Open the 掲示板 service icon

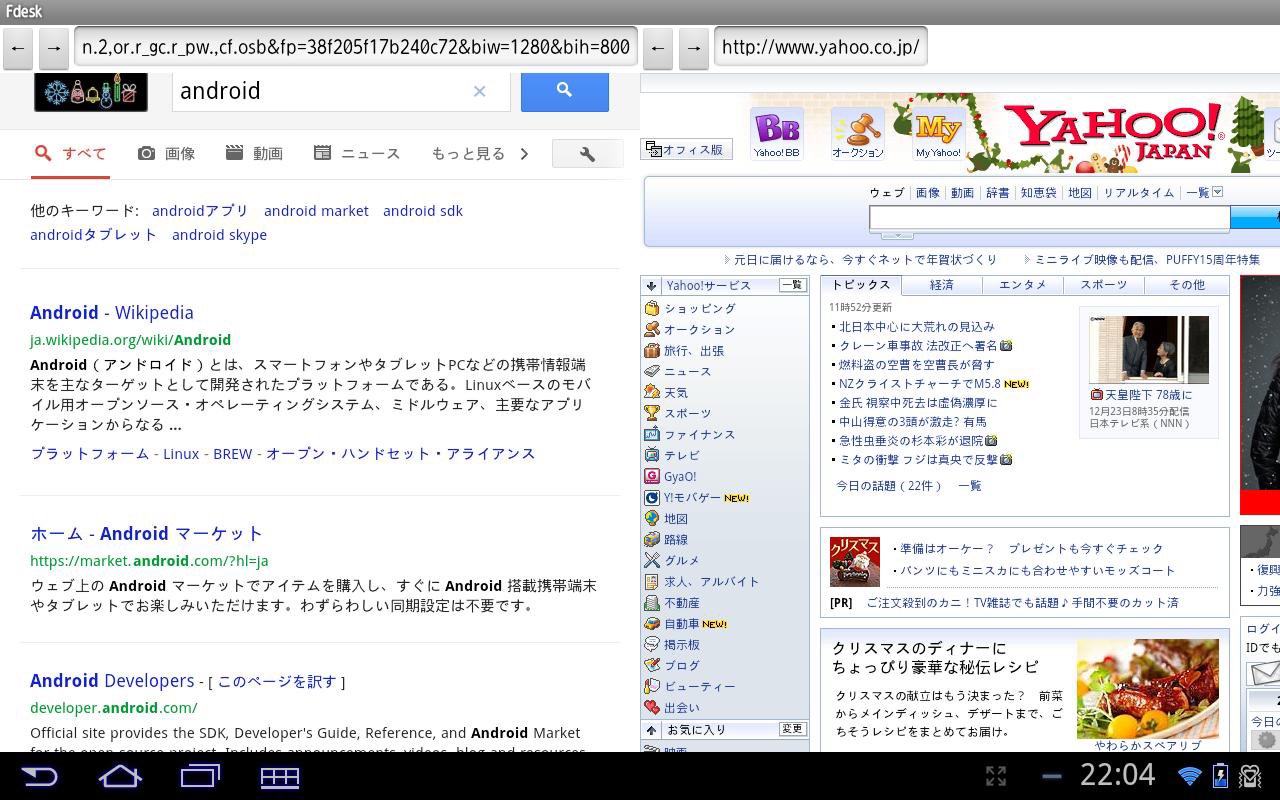(x=652, y=644)
